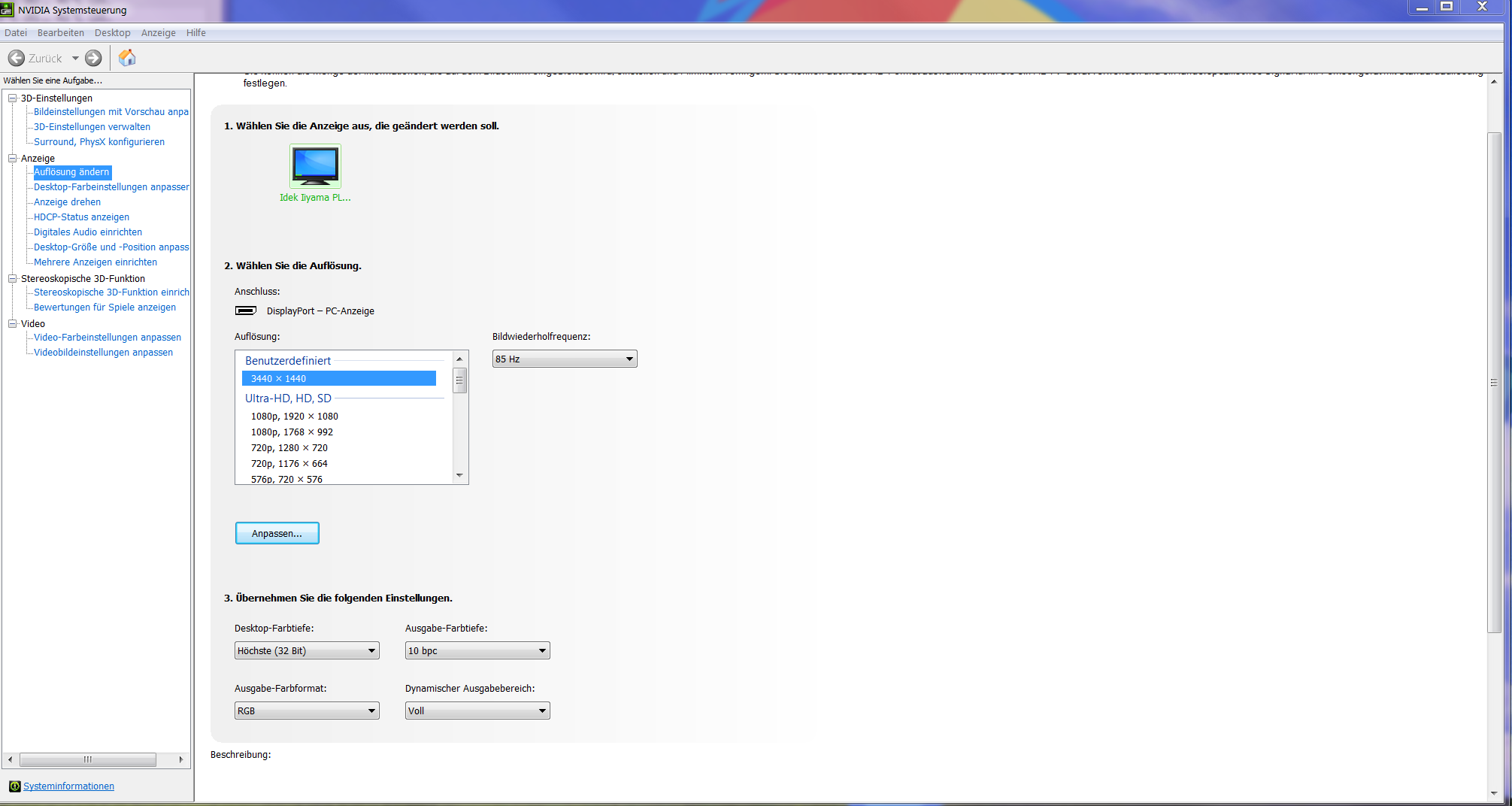Select 720p, 1176 × 664 resolution

click(289, 464)
